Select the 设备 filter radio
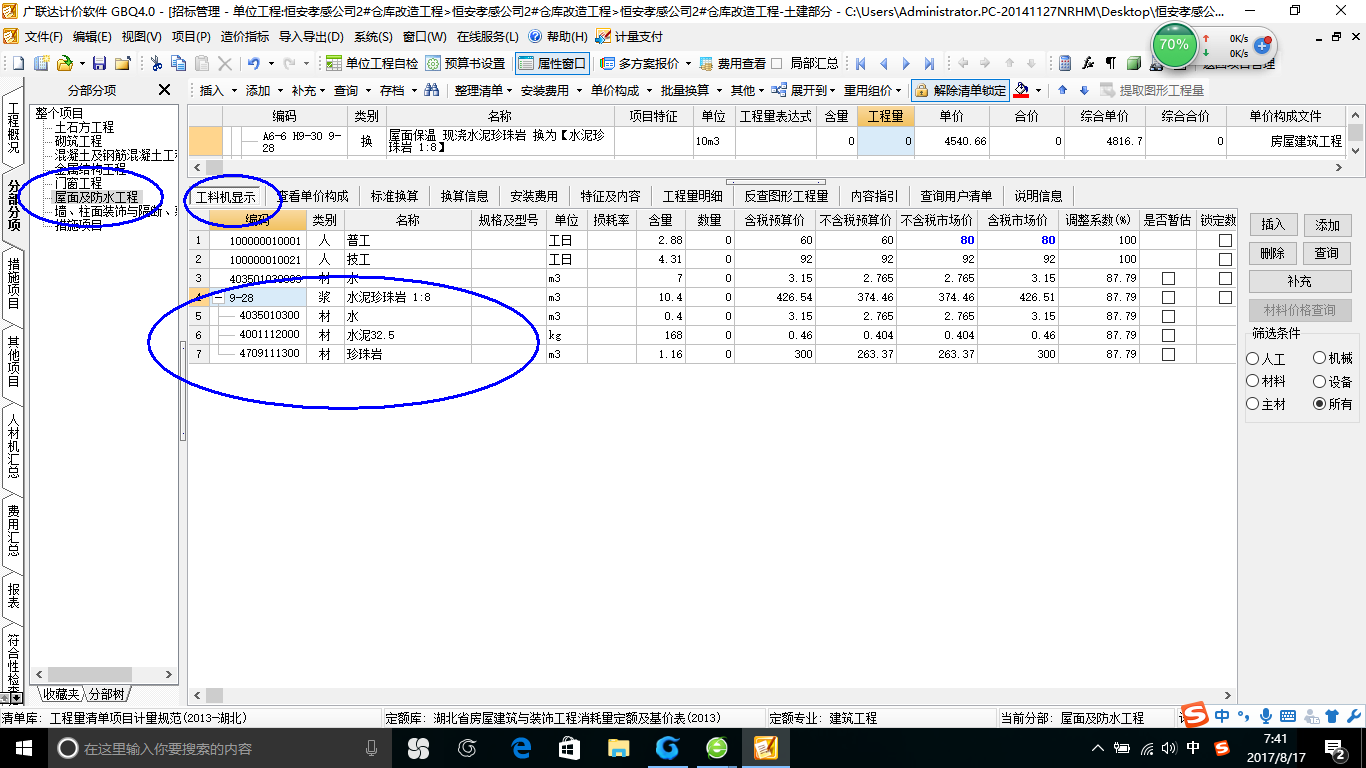The image size is (1366, 768). tap(1320, 381)
